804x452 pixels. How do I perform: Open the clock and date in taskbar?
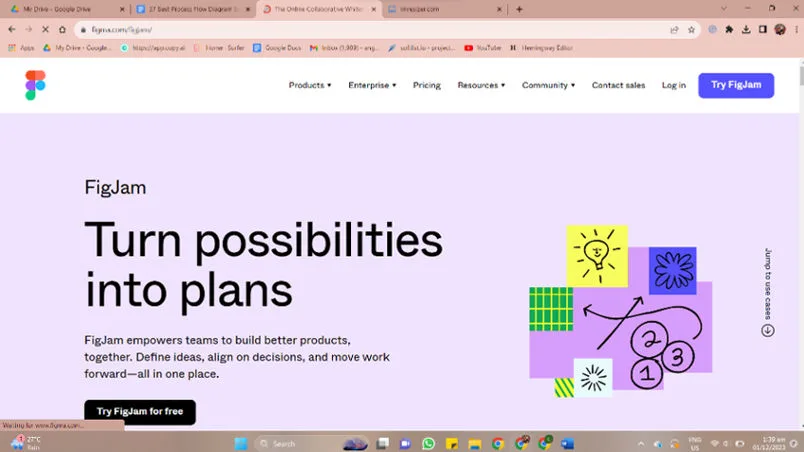point(768,443)
